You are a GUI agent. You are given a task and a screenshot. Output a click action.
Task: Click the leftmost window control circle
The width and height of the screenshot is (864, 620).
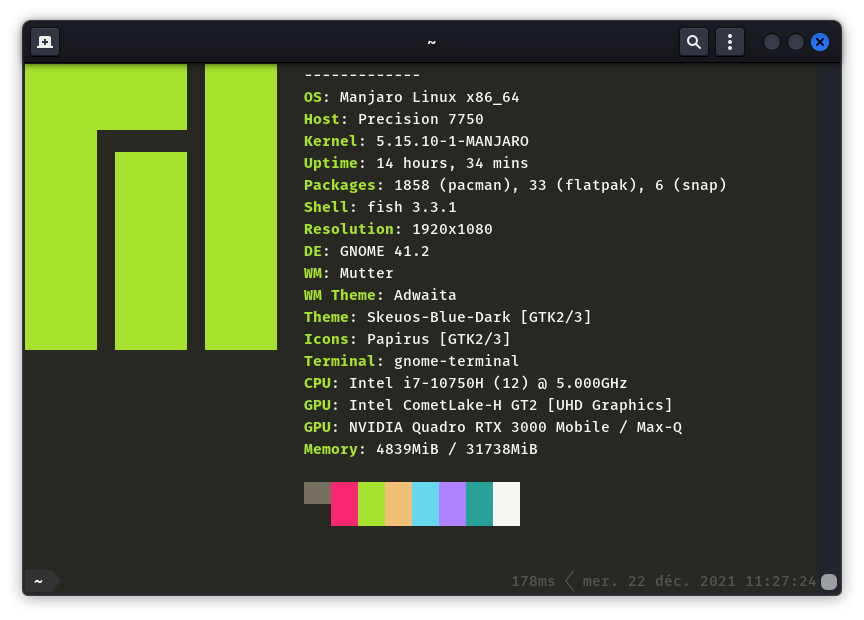click(x=771, y=42)
